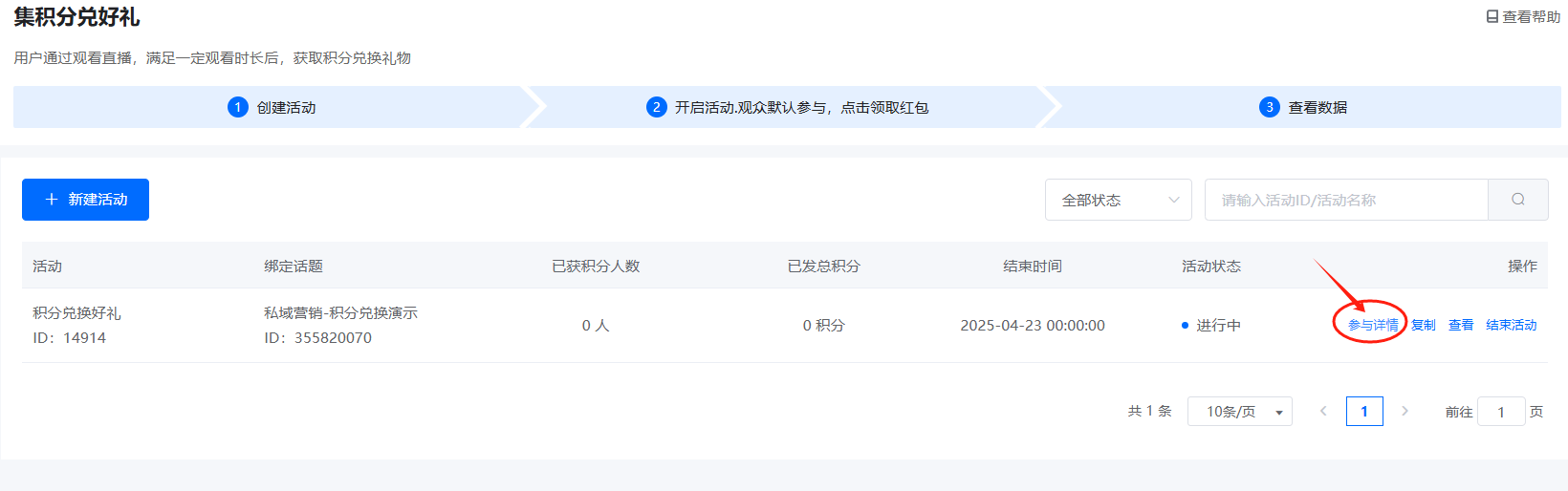Click the 已获积分人数 column header
1568x491 pixels.
[596, 267]
